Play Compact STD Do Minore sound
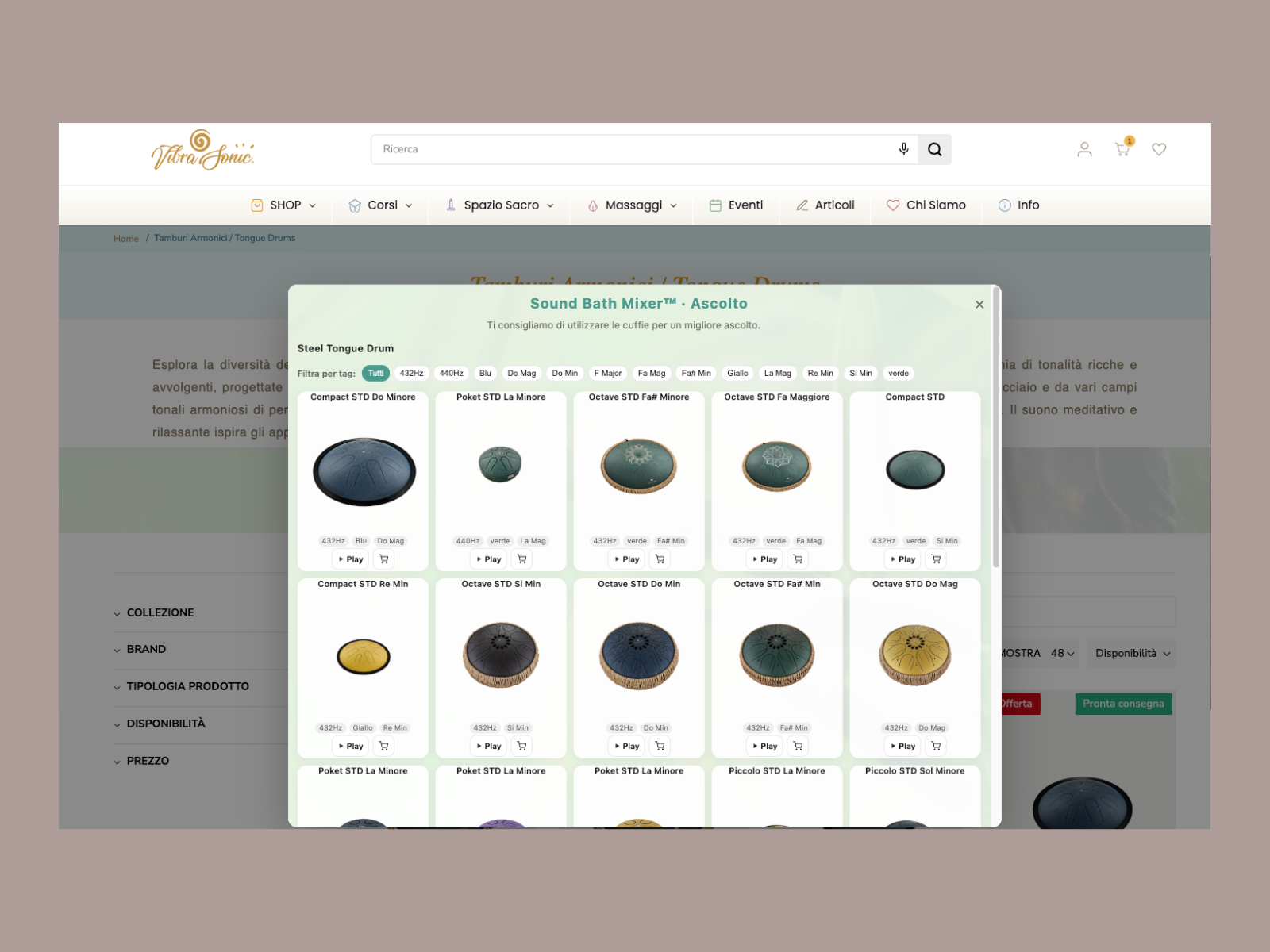 [x=351, y=559]
